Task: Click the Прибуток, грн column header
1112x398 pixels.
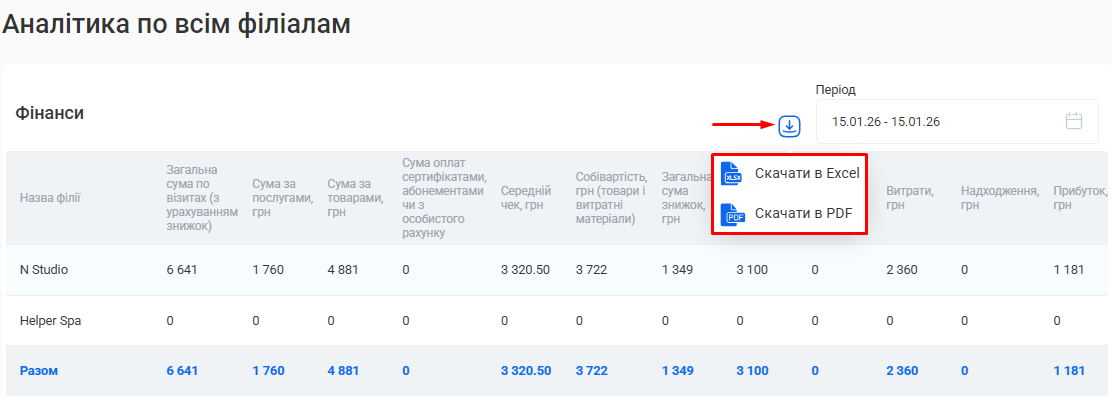Action: (x=1080, y=198)
